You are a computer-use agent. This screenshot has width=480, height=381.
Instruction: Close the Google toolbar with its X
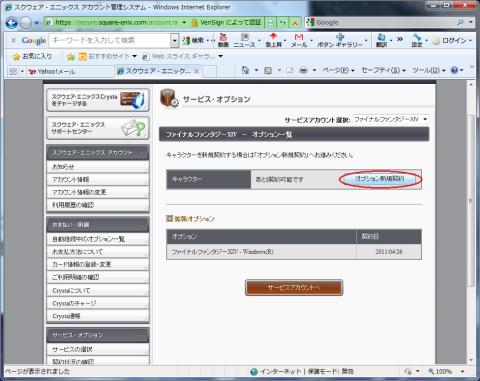(13, 40)
